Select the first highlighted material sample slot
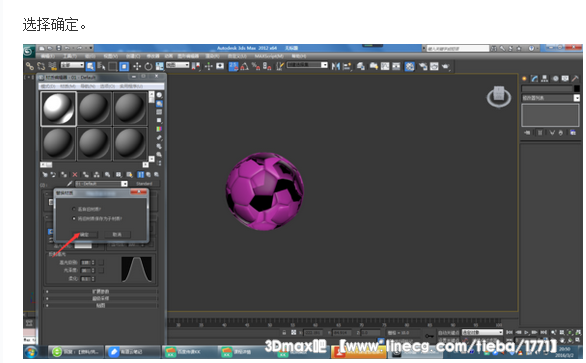586x363 pixels. pyautogui.click(x=59, y=109)
